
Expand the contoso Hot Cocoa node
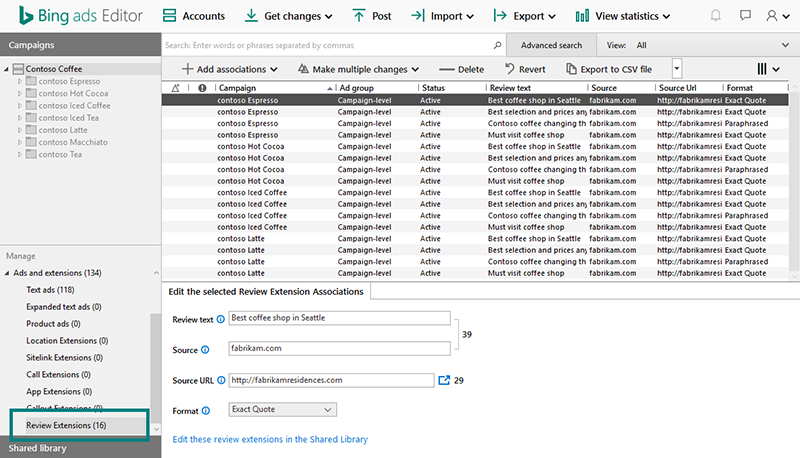tap(20, 93)
